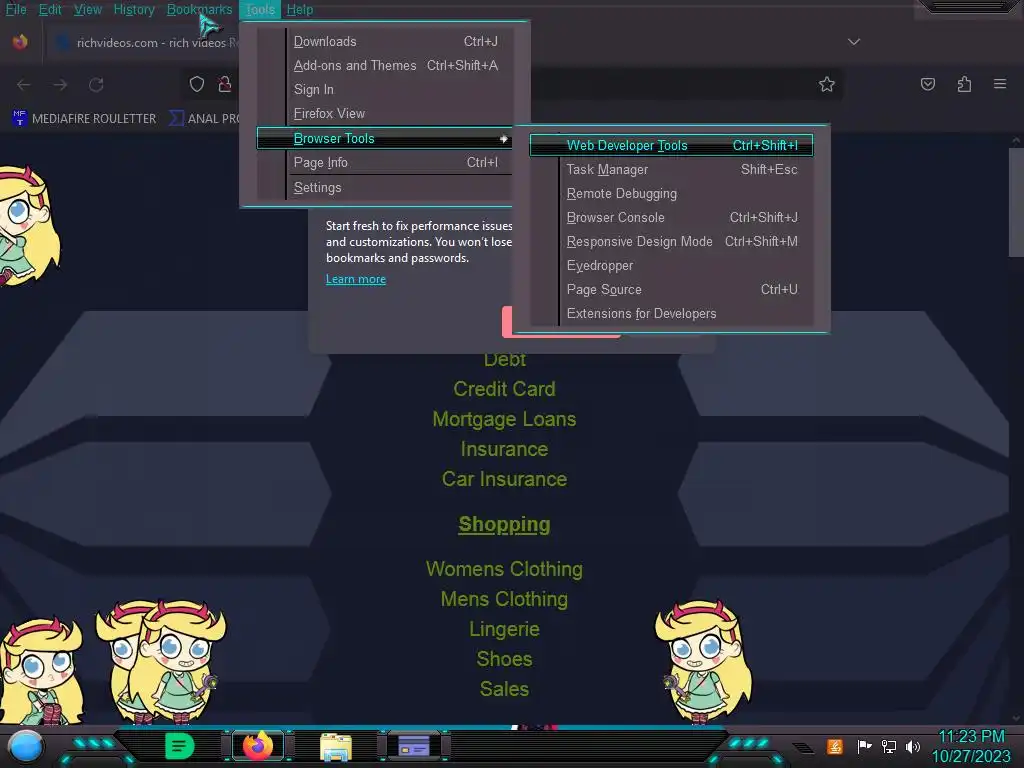Click the site security lock icon

pyautogui.click(x=225, y=84)
